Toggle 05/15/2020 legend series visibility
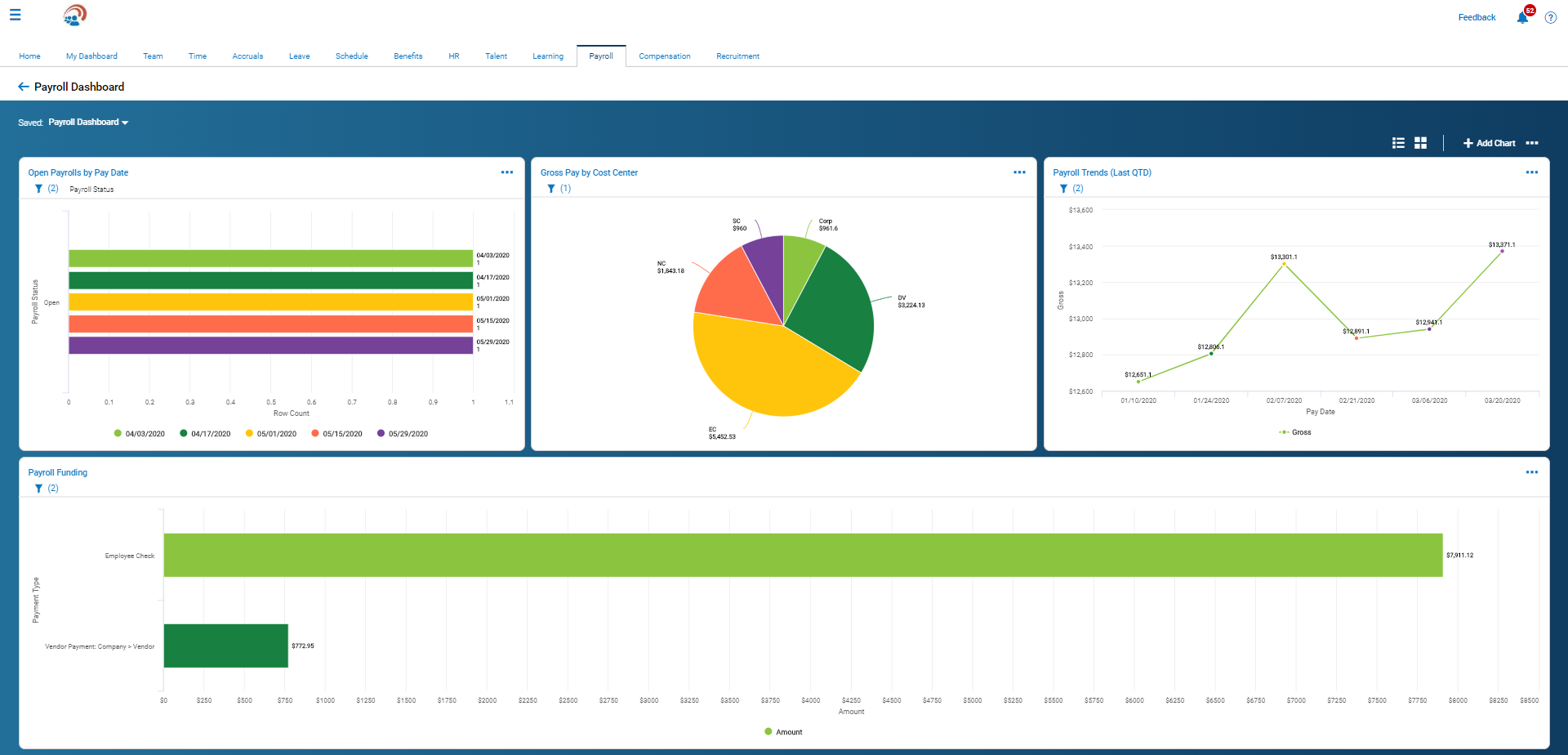1568x755 pixels. click(336, 434)
